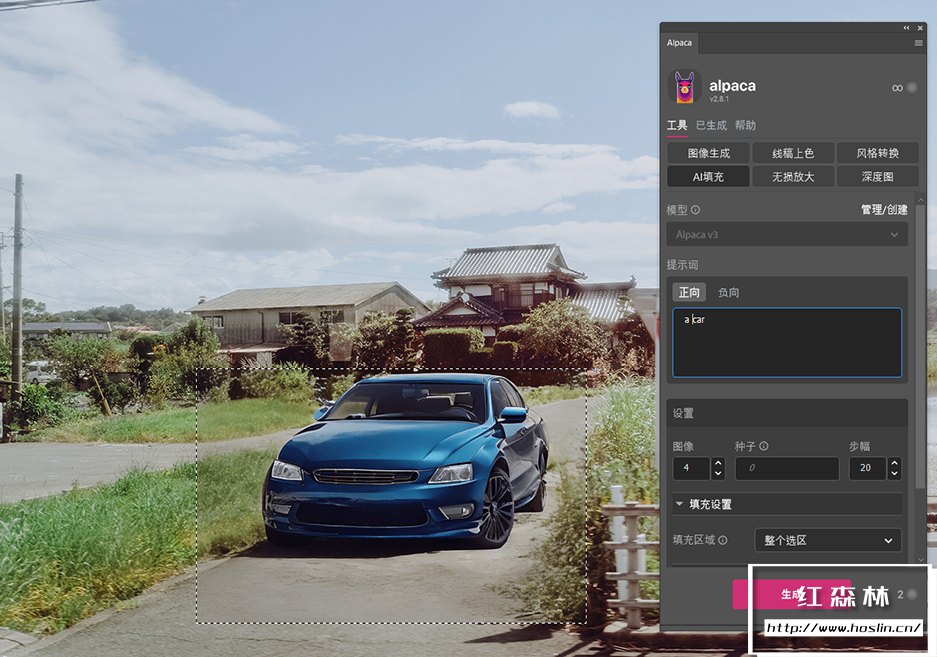The height and width of the screenshot is (657, 937).
Task: Decrease the 图像 count stepper
Action: 718,473
